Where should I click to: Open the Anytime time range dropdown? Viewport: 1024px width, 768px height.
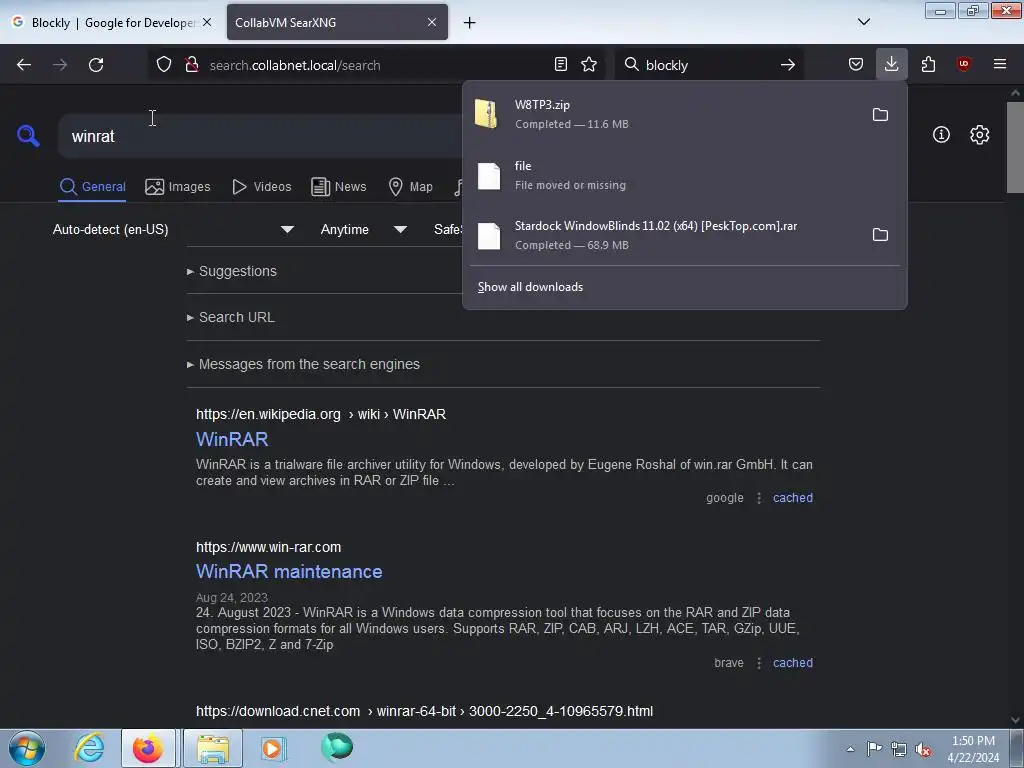tap(363, 229)
